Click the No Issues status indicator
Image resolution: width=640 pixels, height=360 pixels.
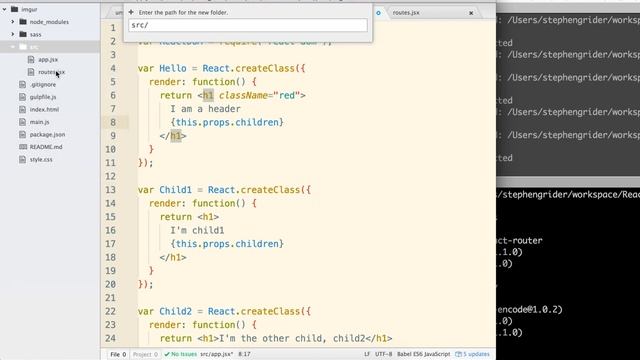point(180,354)
